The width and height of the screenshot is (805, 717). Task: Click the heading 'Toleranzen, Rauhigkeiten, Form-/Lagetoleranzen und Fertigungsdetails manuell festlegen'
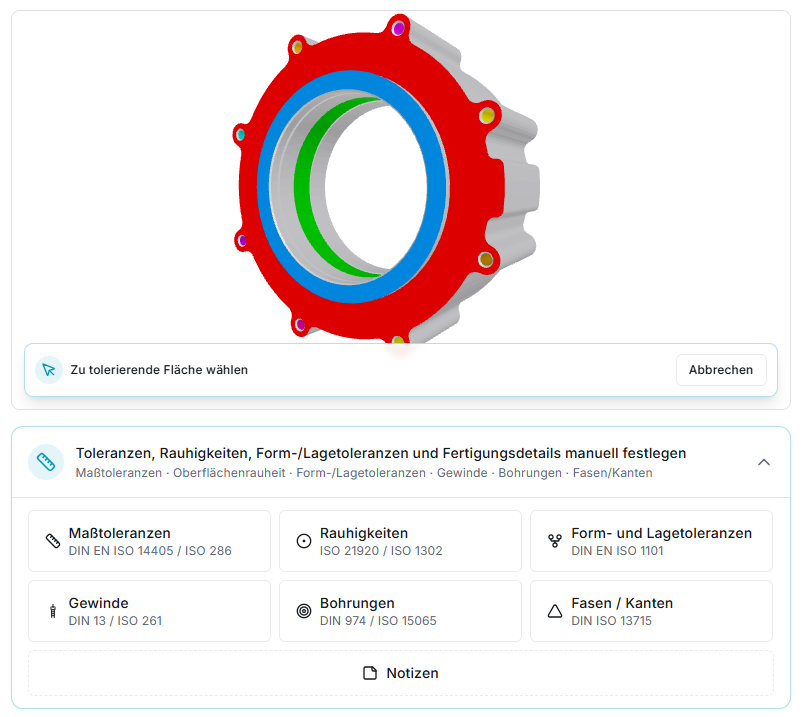coord(381,453)
